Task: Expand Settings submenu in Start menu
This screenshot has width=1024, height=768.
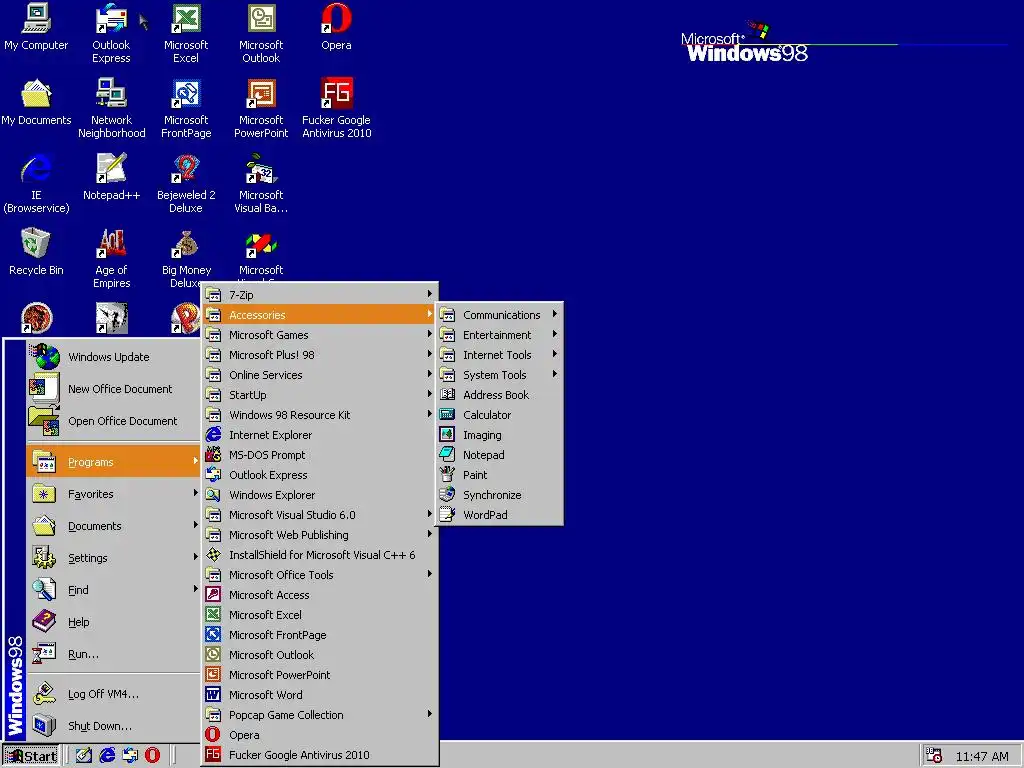Action: [113, 558]
